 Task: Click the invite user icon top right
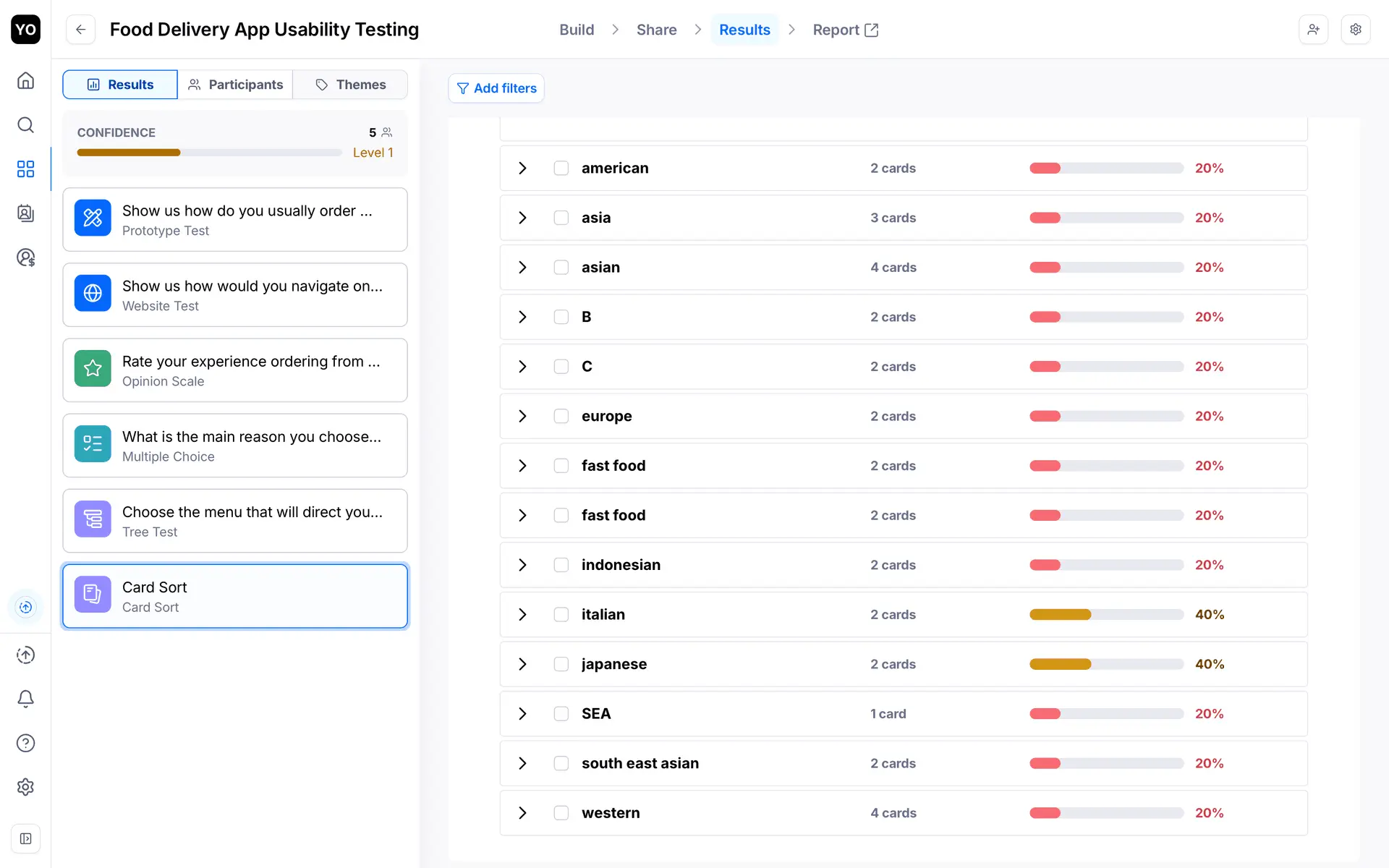tap(1313, 30)
